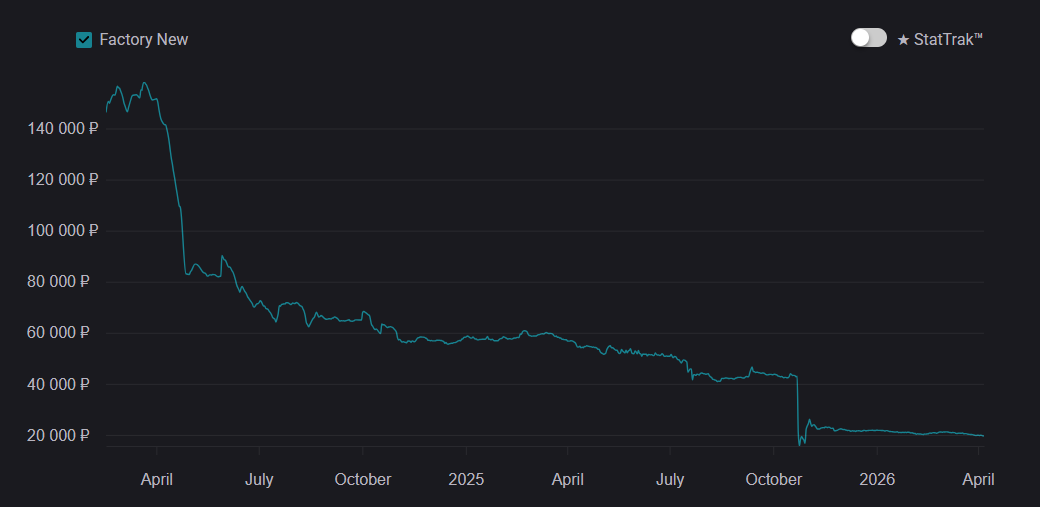The width and height of the screenshot is (1040, 507).
Task: Click the lowest dip of the price line
Action: point(799,444)
